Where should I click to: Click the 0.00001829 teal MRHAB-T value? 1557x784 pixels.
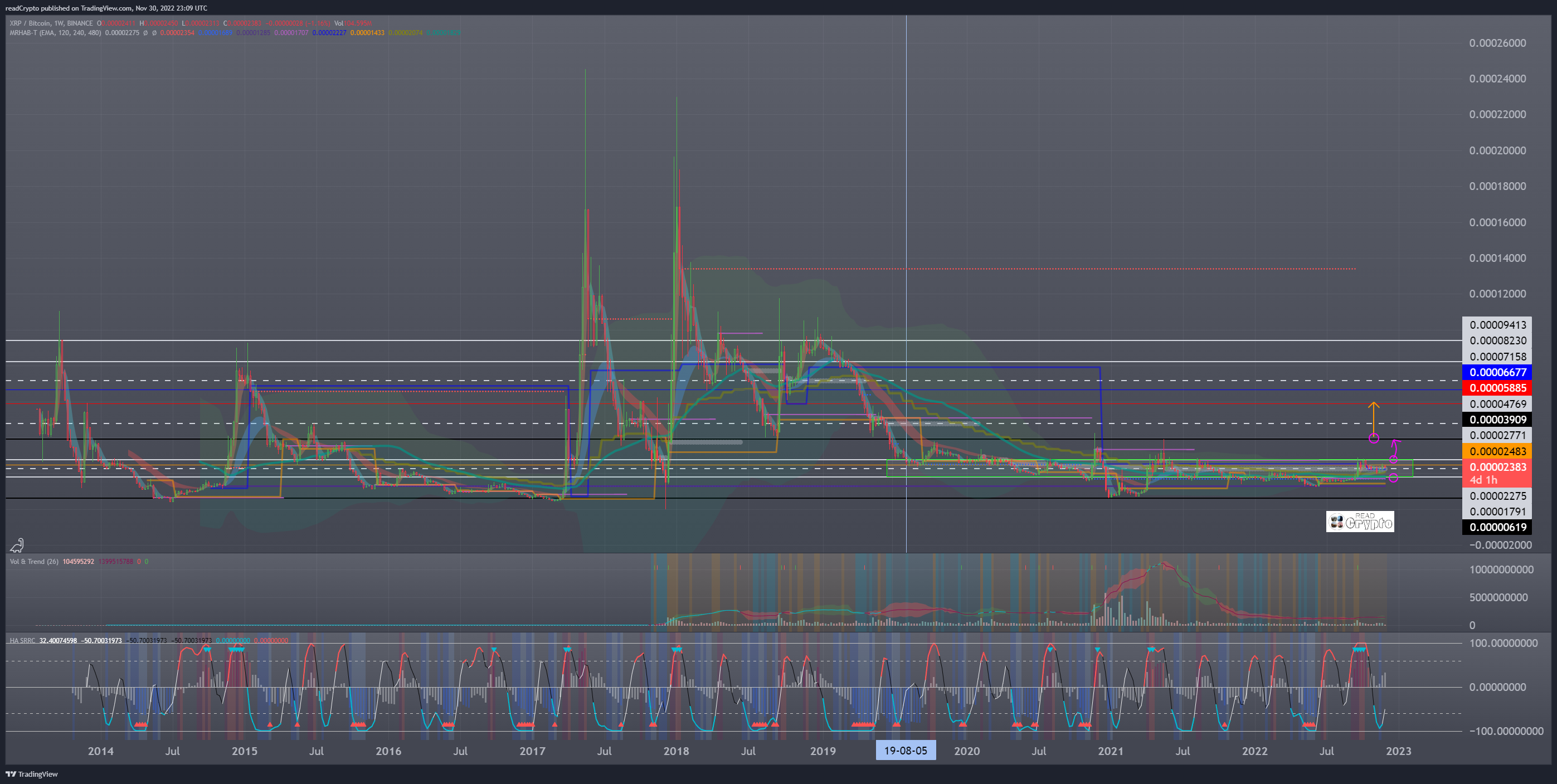pyautogui.click(x=443, y=33)
